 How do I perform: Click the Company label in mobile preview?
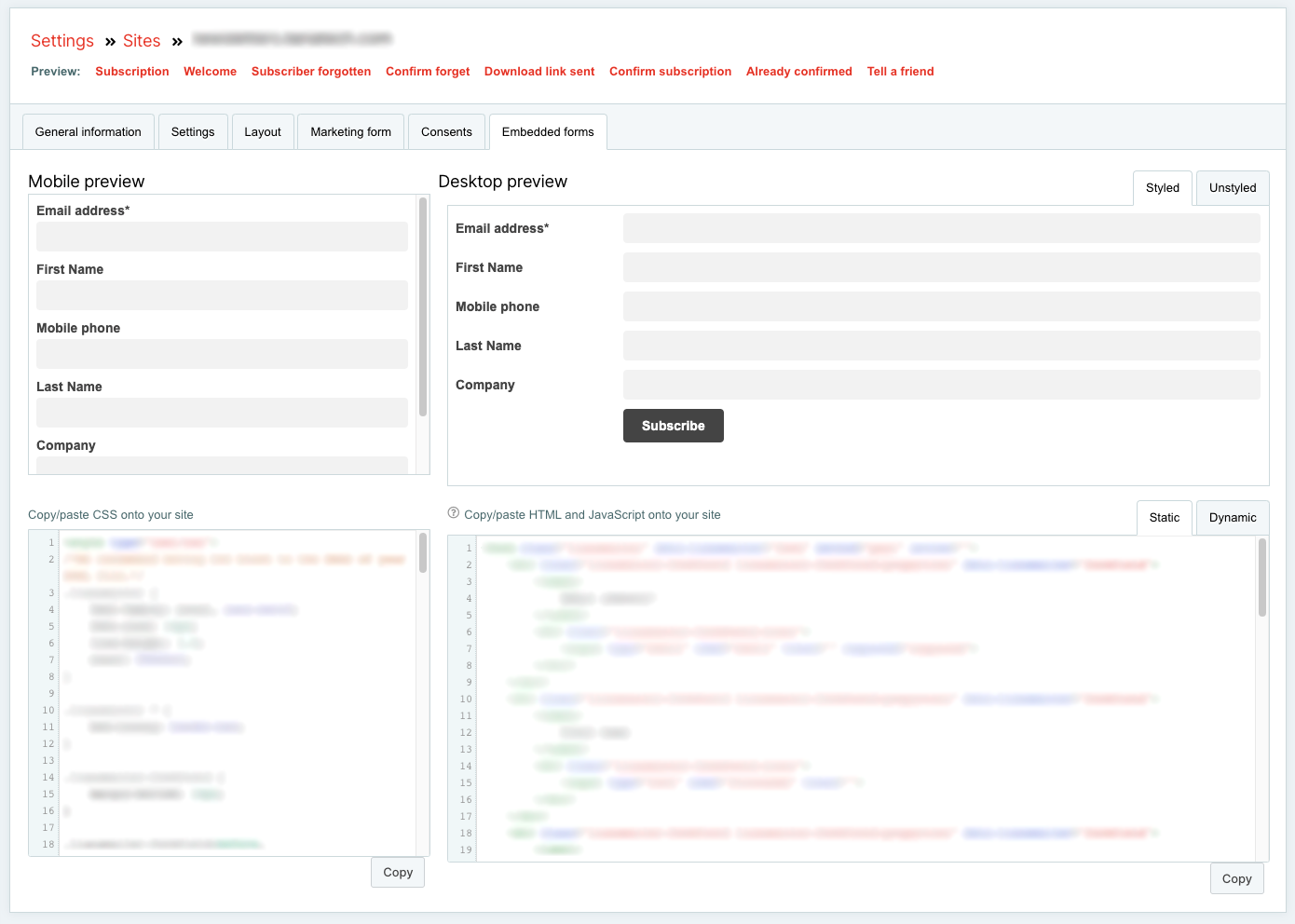[x=66, y=445]
